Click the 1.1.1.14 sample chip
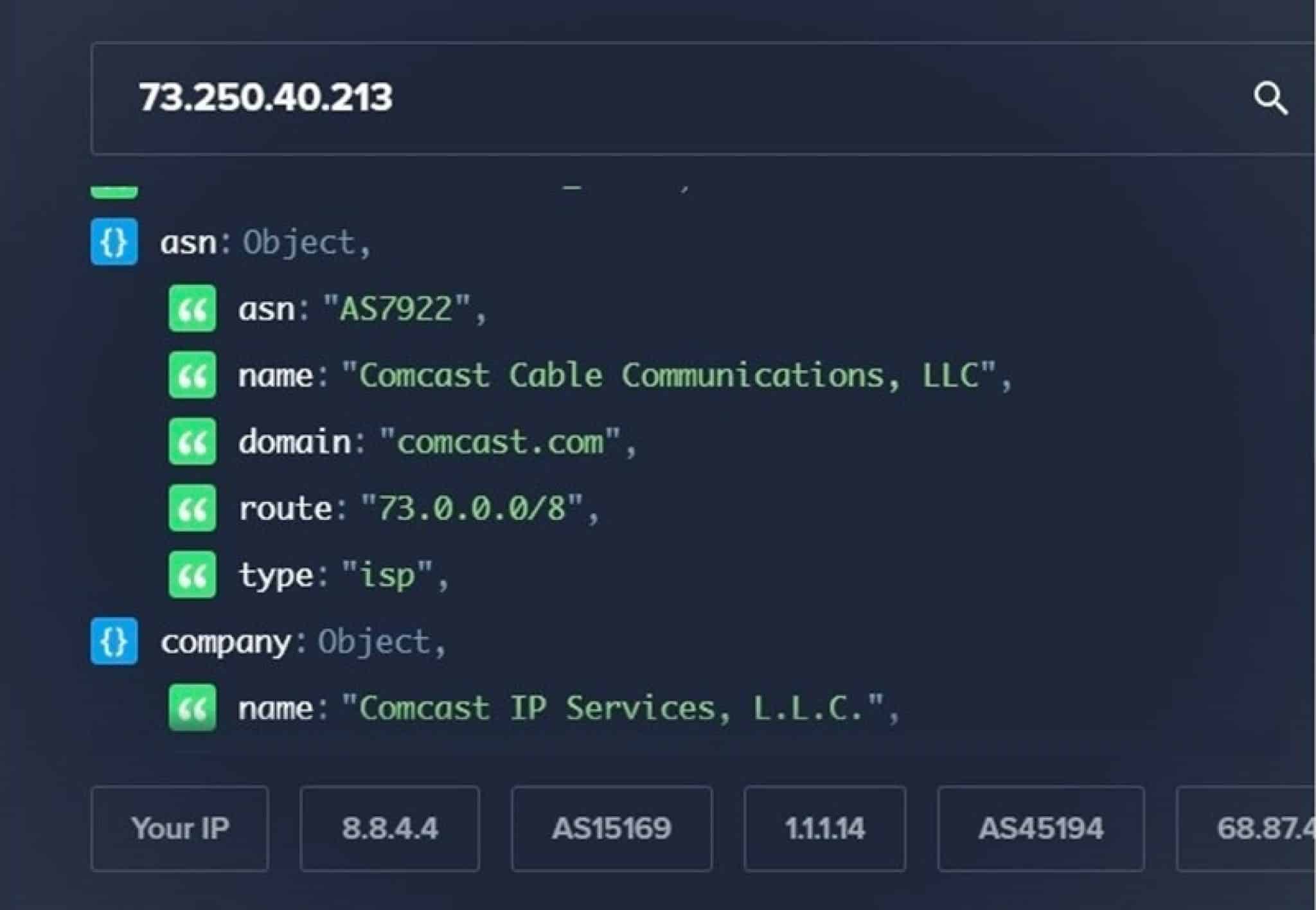The width and height of the screenshot is (1316, 910). tap(824, 828)
